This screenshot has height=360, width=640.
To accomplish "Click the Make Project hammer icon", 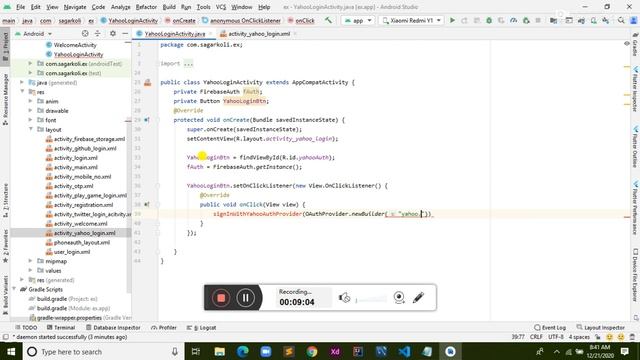I will [328, 20].
